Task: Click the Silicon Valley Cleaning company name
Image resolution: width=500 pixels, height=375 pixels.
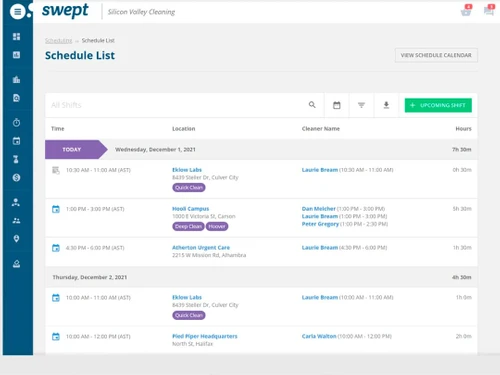Action: coord(141,12)
